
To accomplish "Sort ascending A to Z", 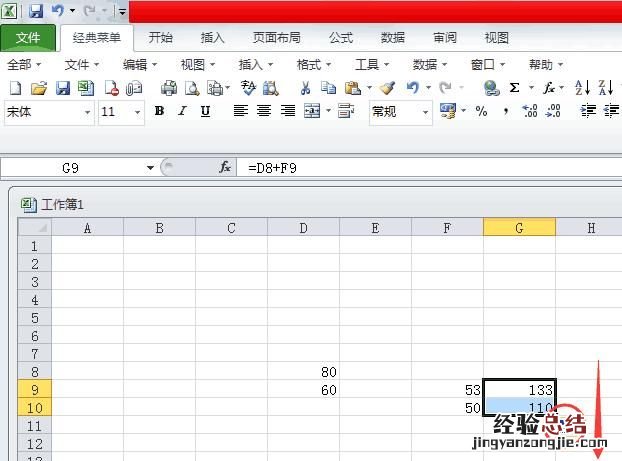I will pos(582,88).
